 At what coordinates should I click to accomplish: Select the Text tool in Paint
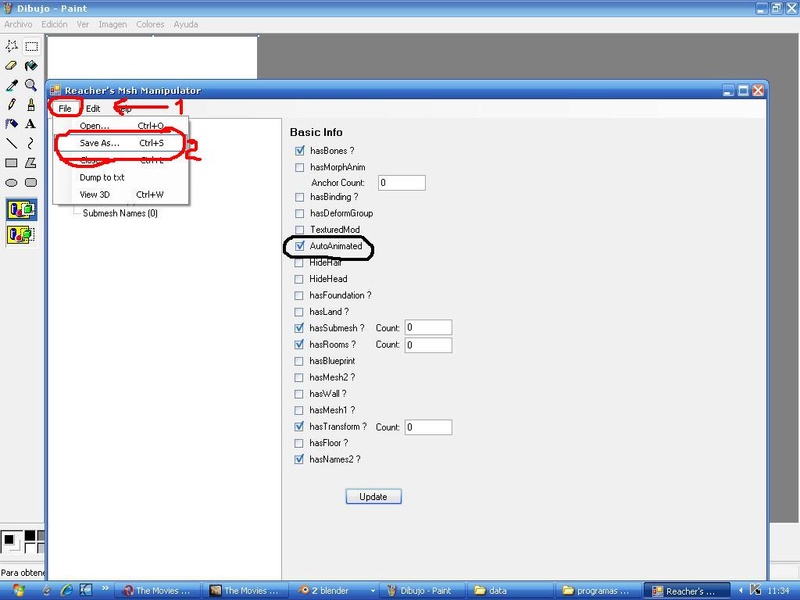tap(31, 124)
